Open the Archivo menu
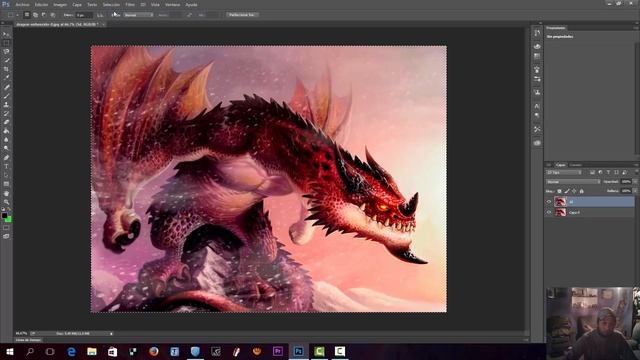 click(x=22, y=4)
